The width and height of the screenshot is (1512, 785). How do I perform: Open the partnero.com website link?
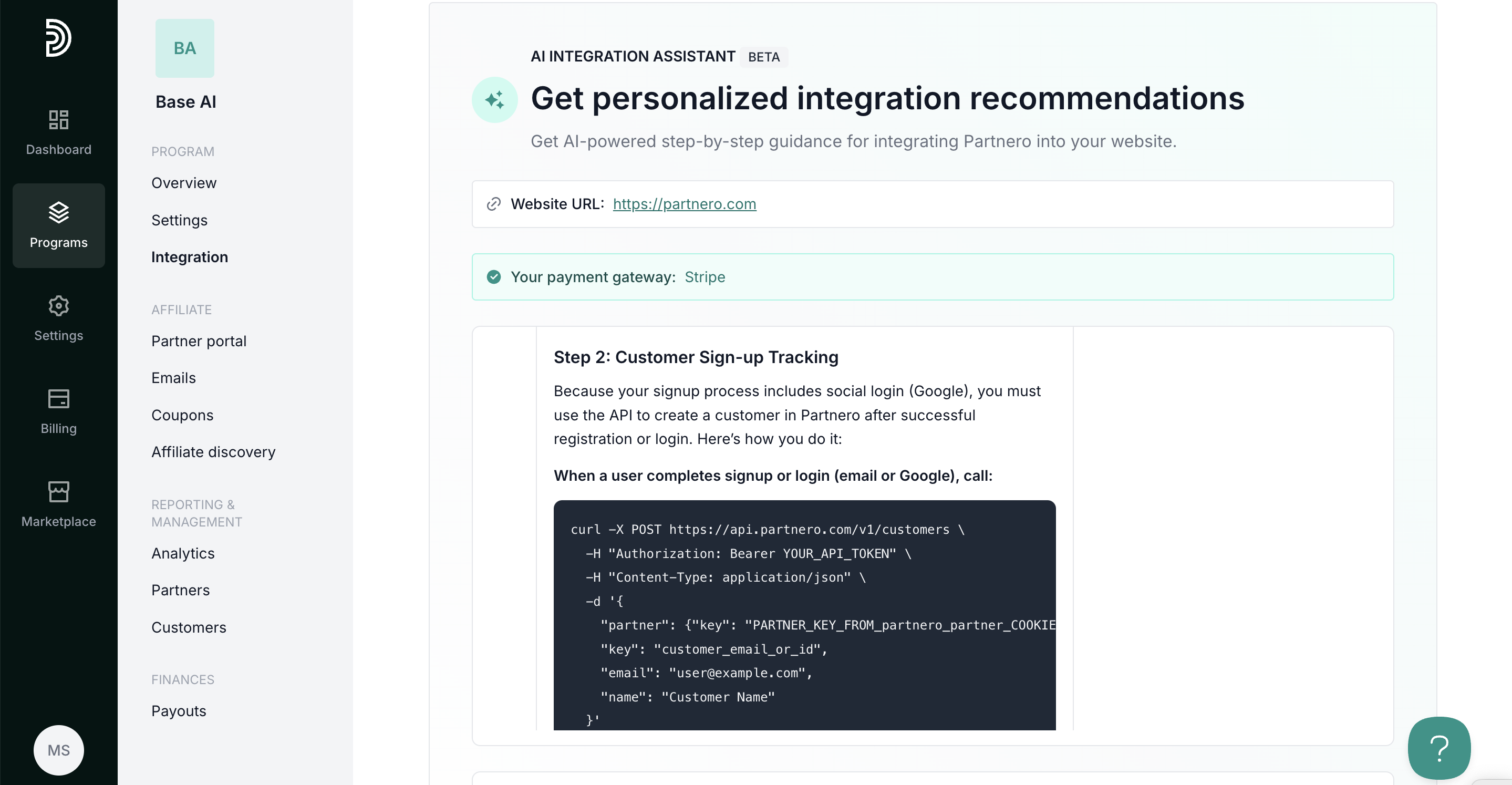[x=685, y=204]
